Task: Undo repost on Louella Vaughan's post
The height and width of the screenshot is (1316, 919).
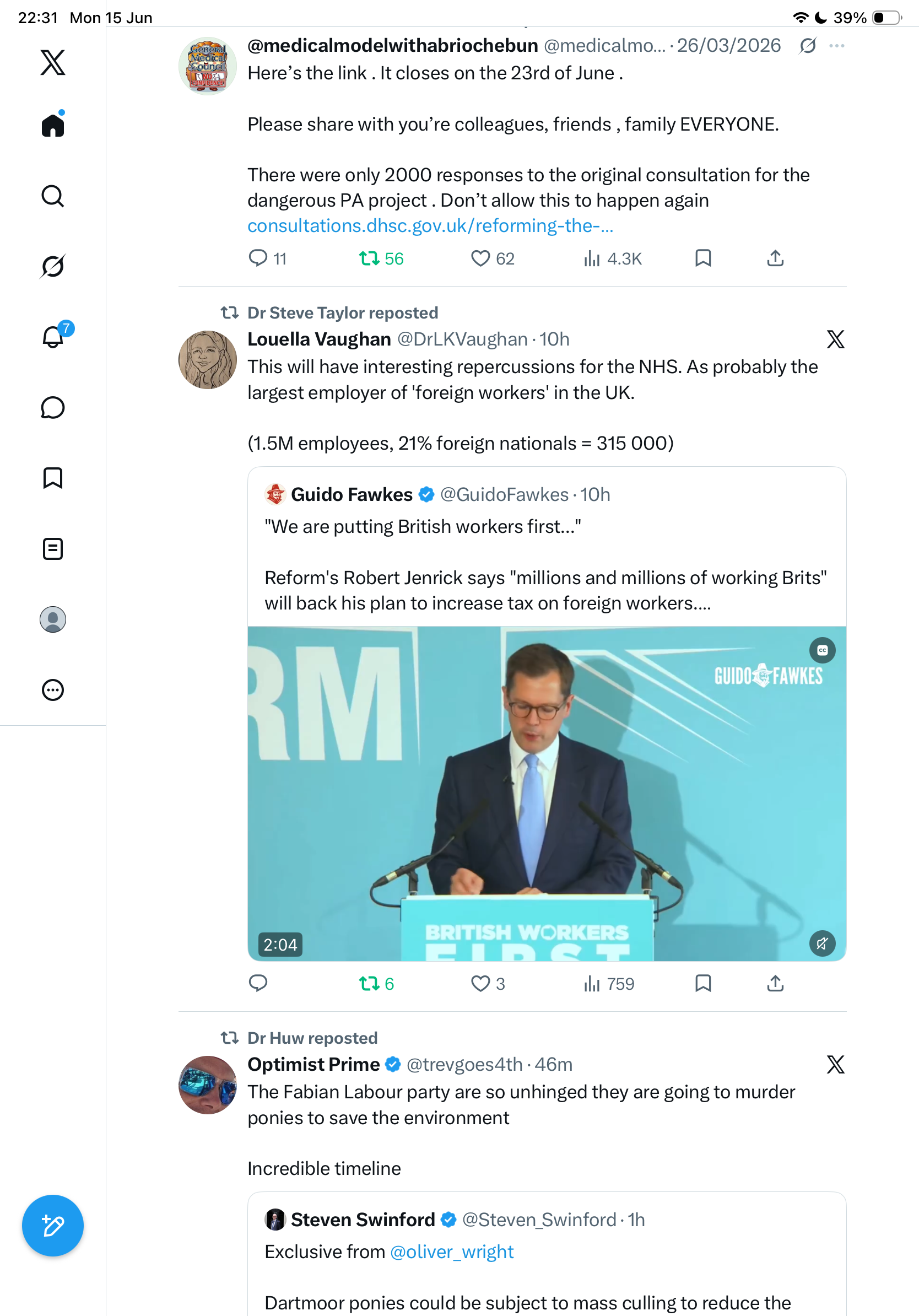Action: [376, 984]
